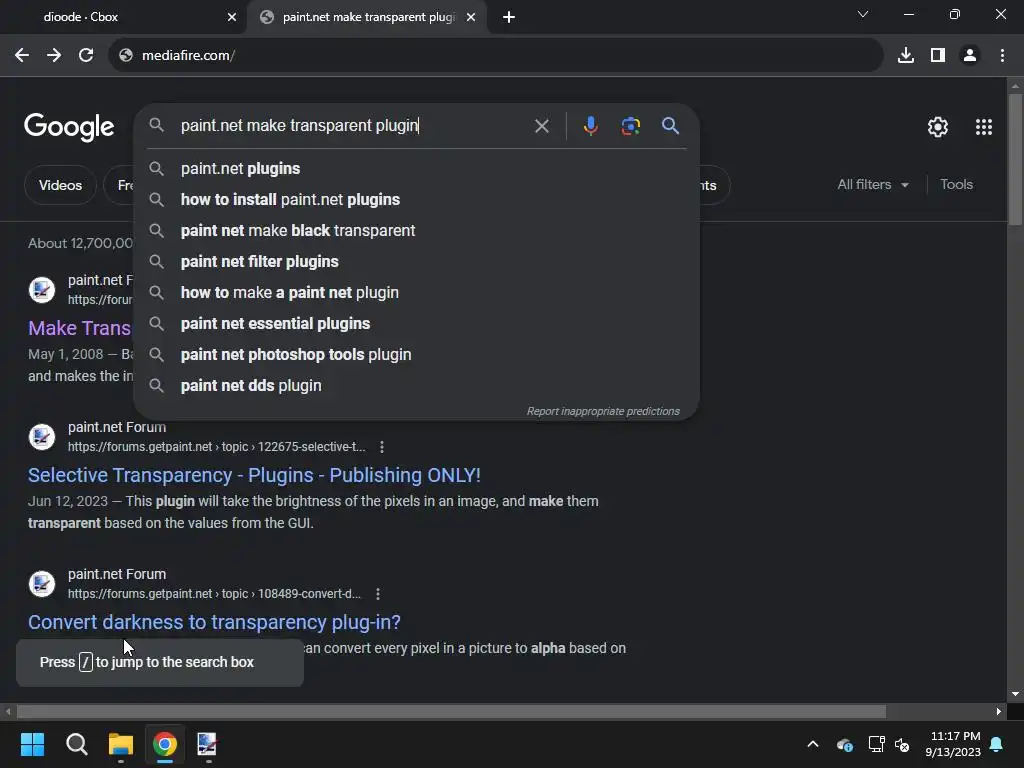Expand the All filters dropdown
Viewport: 1024px width, 768px height.
tap(873, 185)
